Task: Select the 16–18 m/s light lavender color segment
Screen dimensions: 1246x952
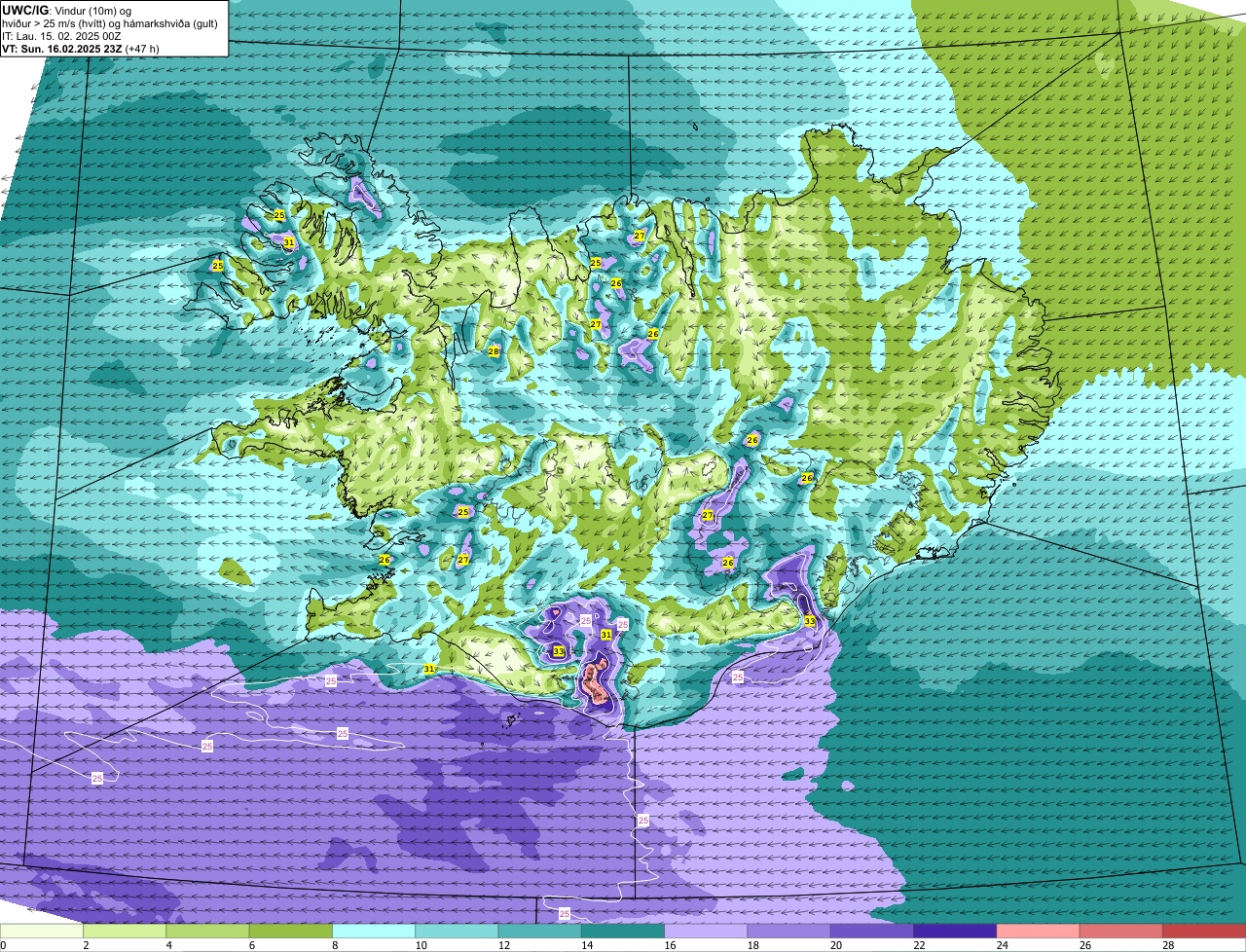Action: (706, 932)
